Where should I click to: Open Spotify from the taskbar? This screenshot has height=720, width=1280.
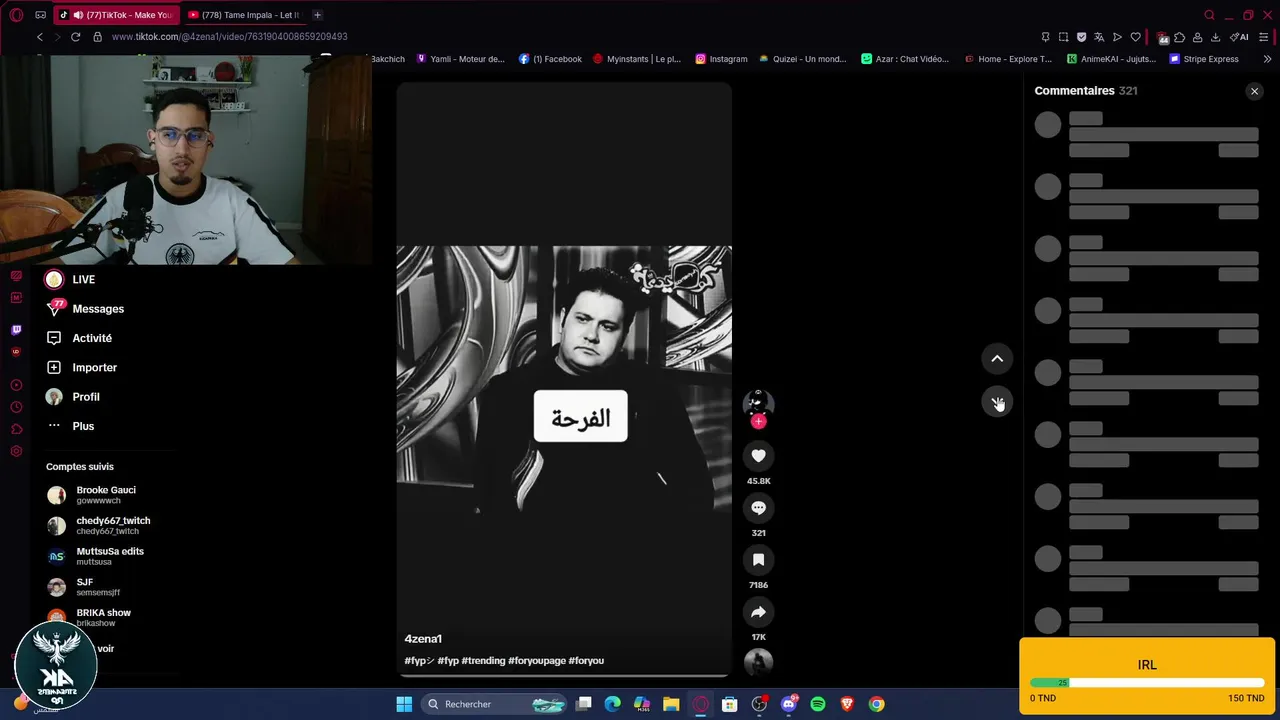817,704
